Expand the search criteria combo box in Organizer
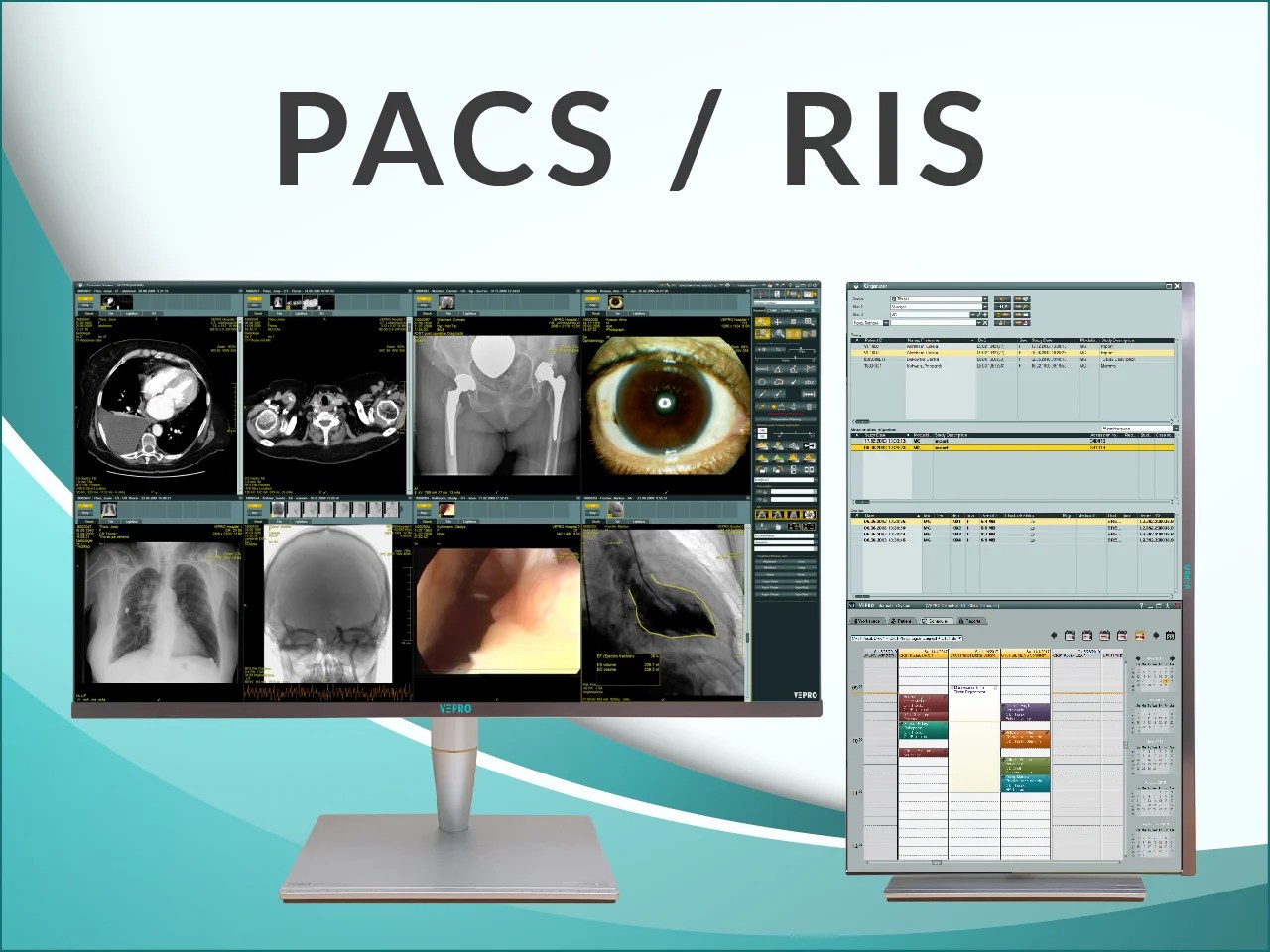 click(886, 323)
